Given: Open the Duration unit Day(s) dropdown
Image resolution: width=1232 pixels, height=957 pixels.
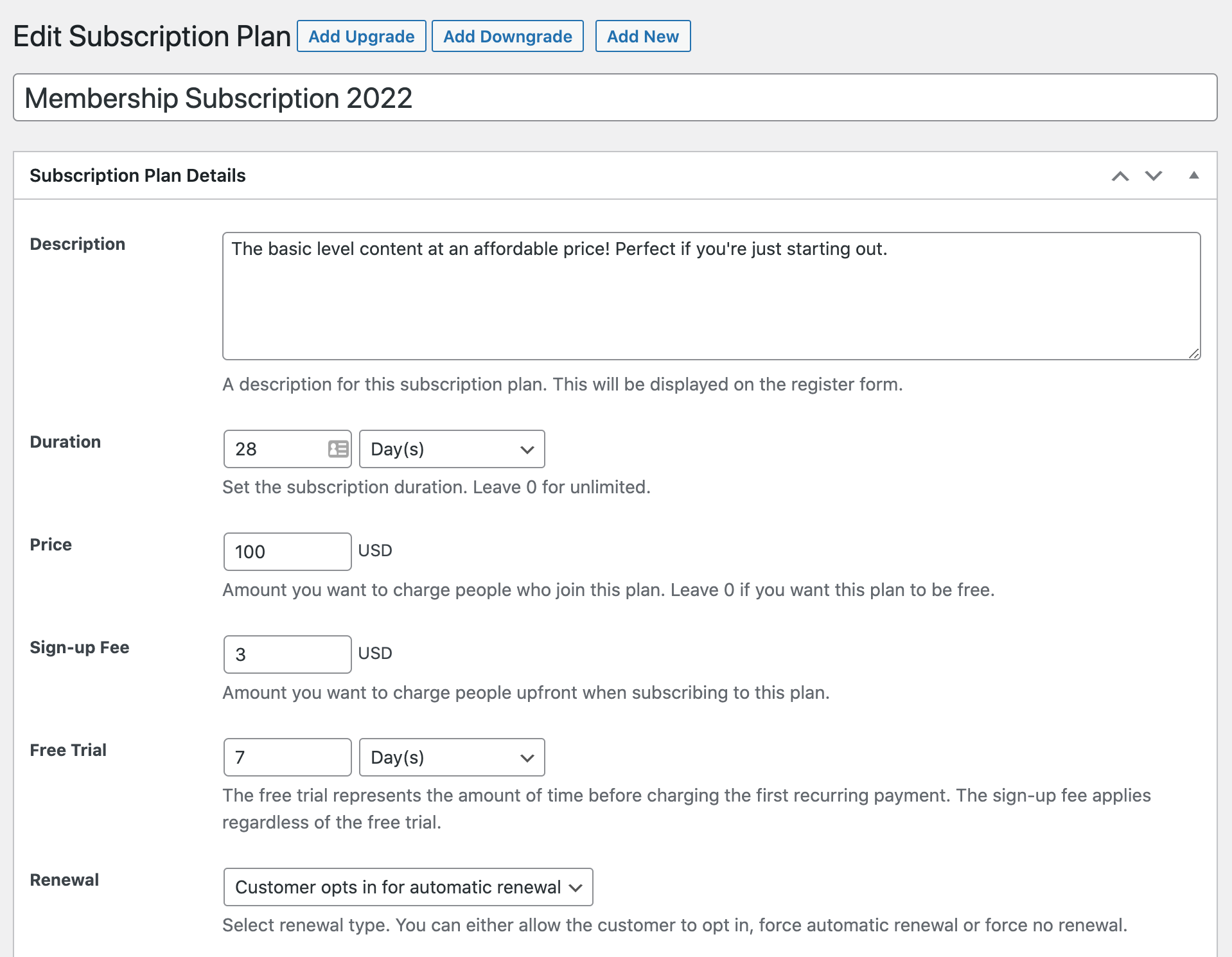Looking at the screenshot, I should click(452, 449).
